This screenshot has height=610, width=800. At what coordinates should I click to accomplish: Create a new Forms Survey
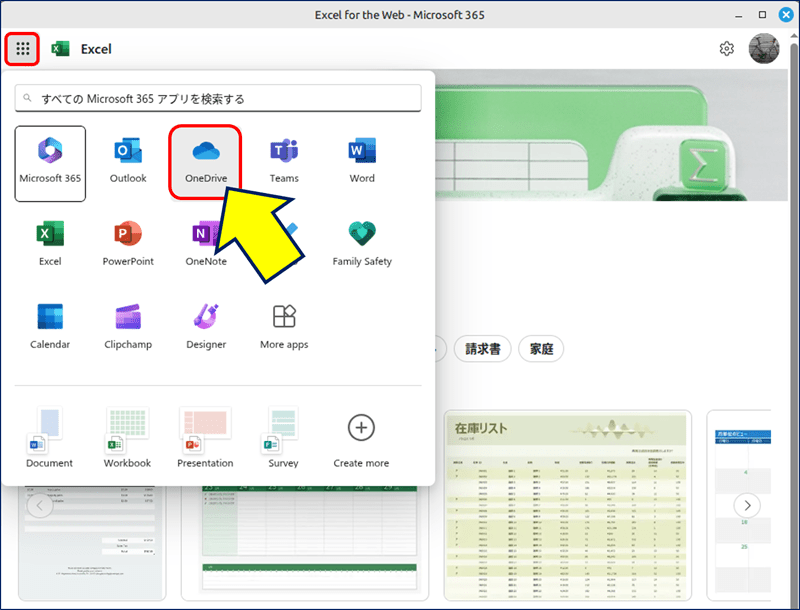(283, 438)
